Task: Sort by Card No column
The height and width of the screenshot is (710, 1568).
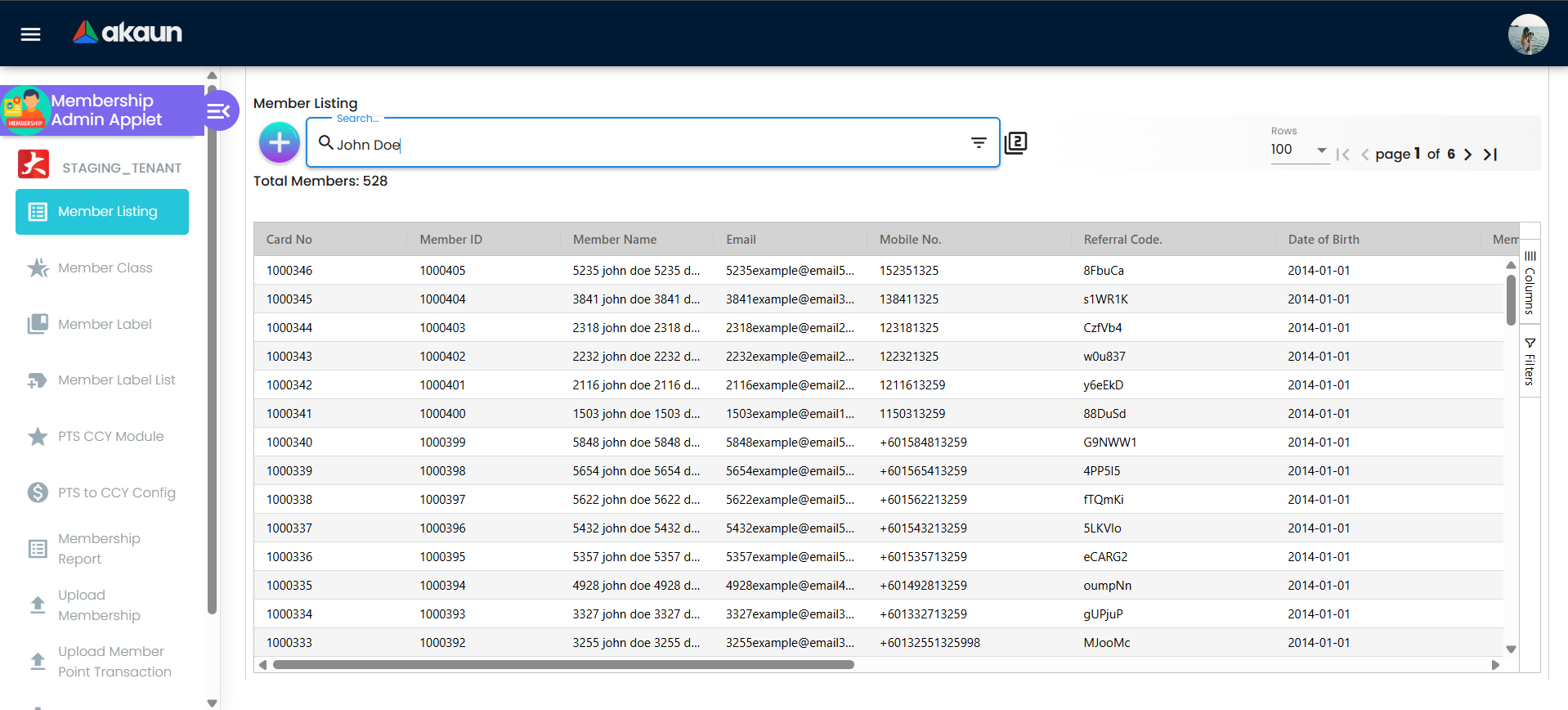Action: point(289,240)
